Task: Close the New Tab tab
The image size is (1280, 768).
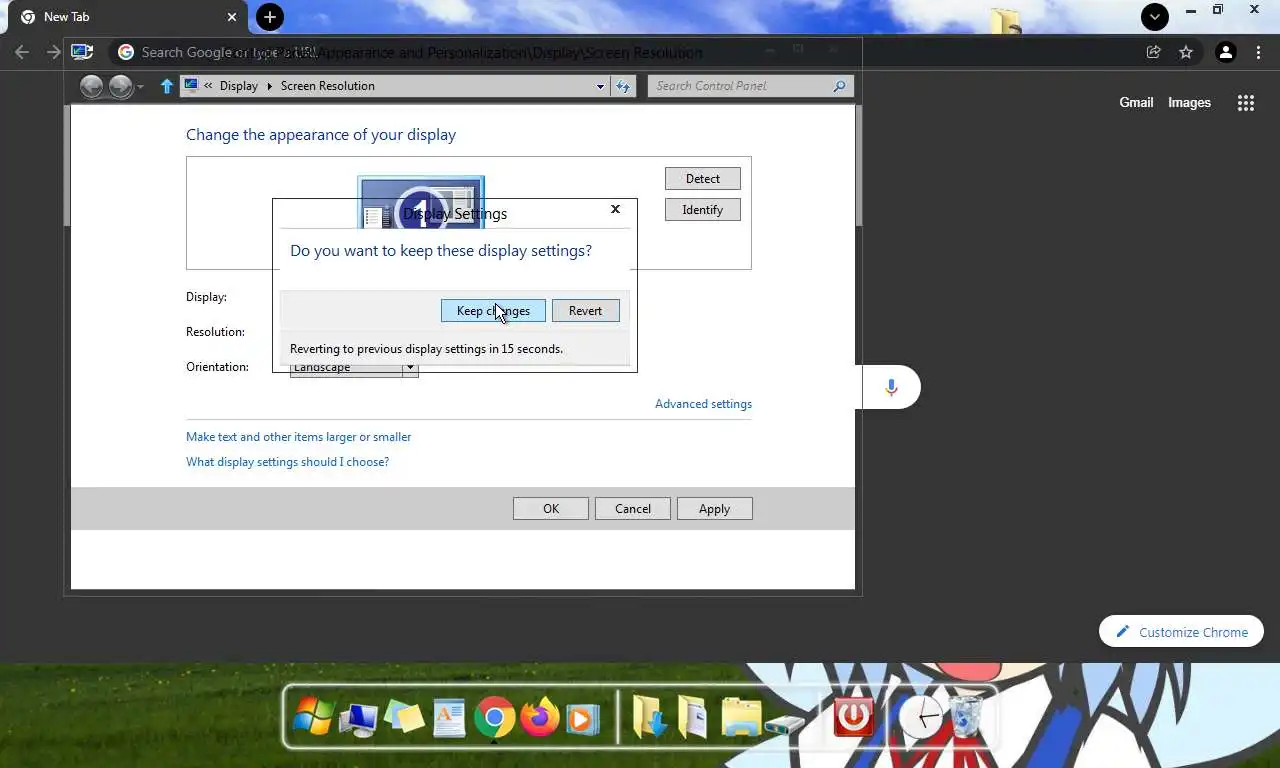Action: [x=232, y=17]
